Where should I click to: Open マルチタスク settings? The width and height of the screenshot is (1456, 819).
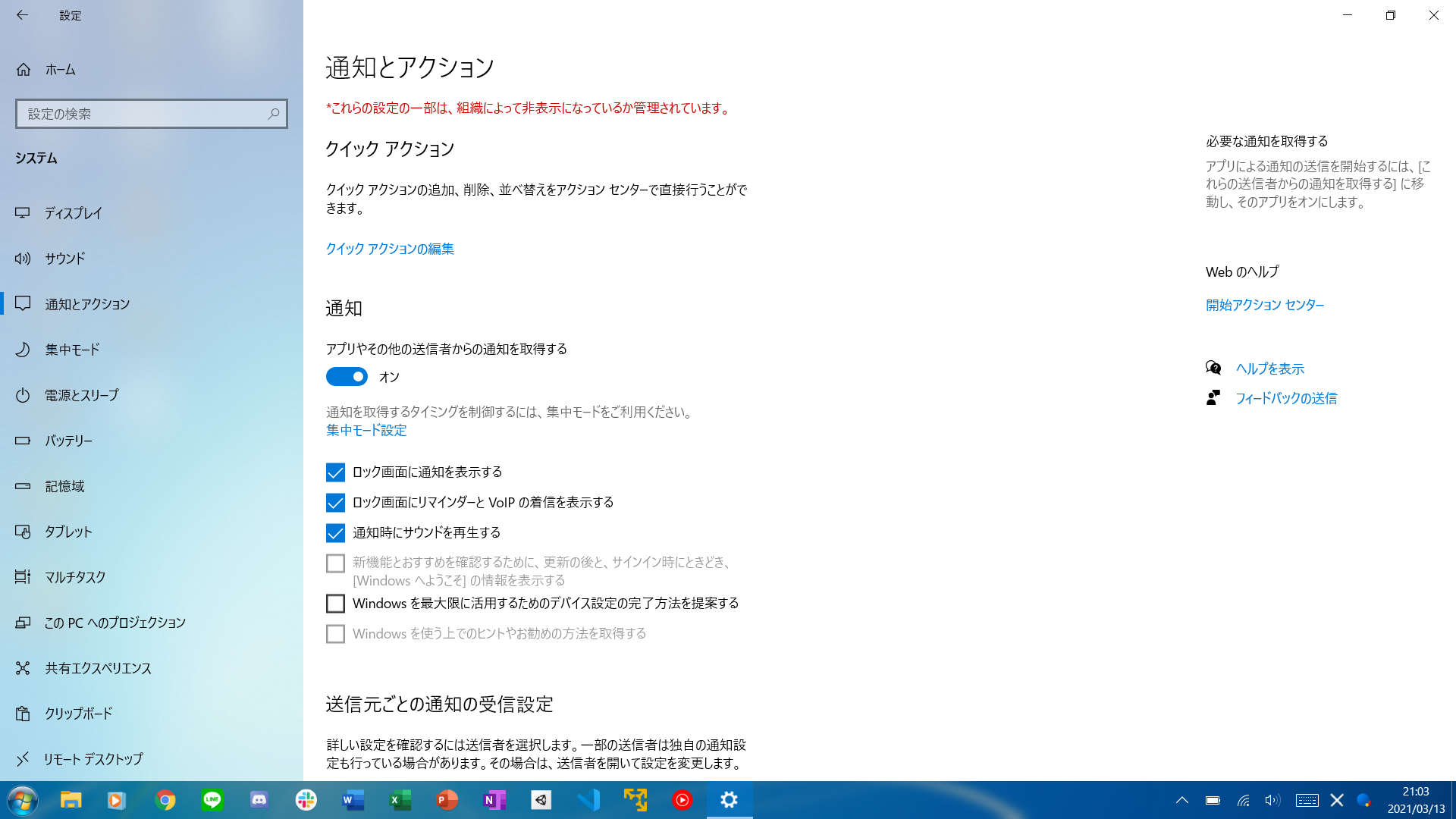click(x=152, y=577)
